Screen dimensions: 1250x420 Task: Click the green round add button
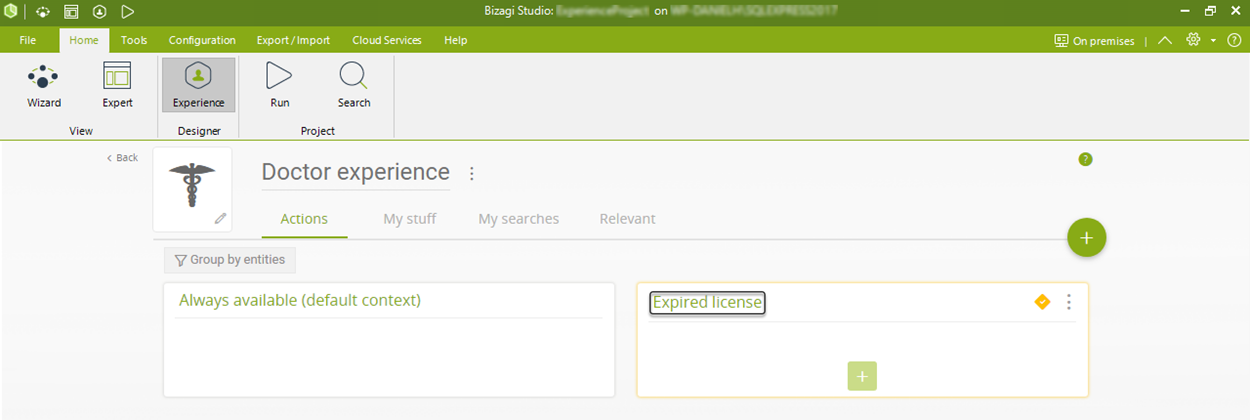coord(1087,238)
